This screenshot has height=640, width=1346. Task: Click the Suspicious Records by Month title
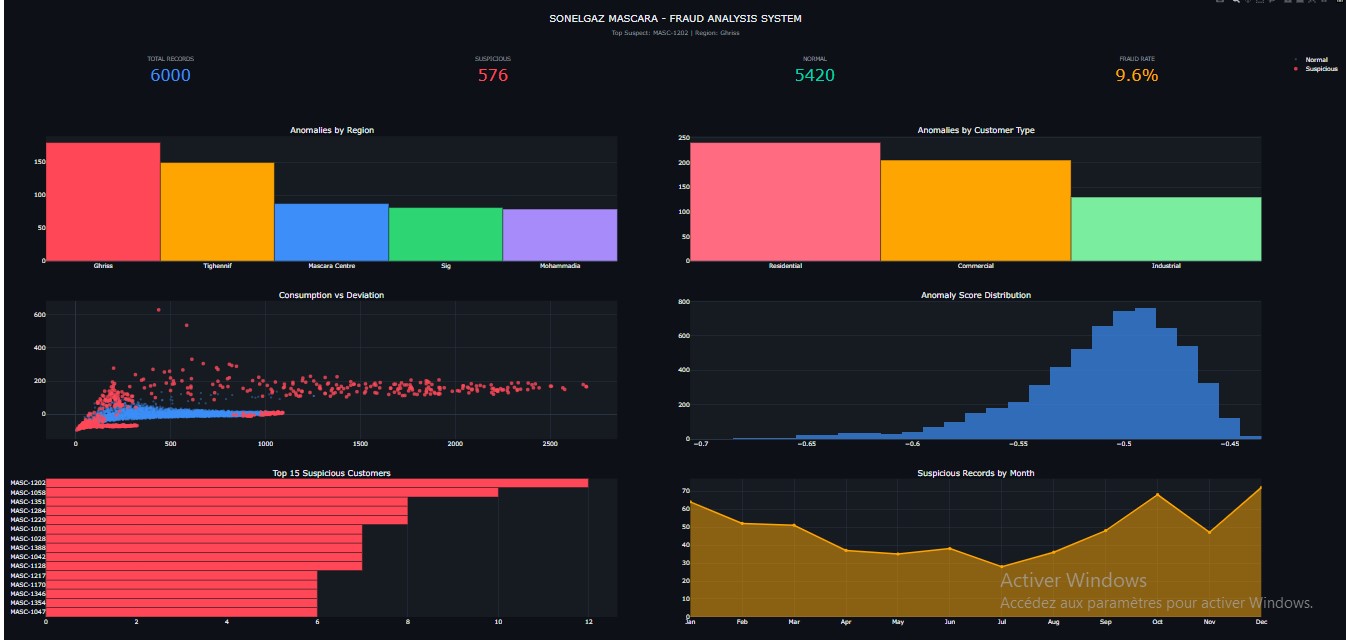pos(976,473)
